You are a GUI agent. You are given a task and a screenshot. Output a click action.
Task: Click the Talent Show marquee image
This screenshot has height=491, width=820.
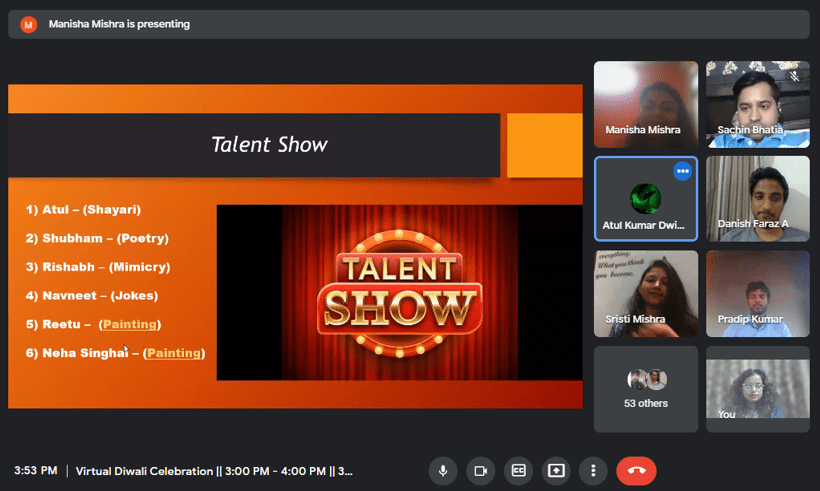[399, 293]
